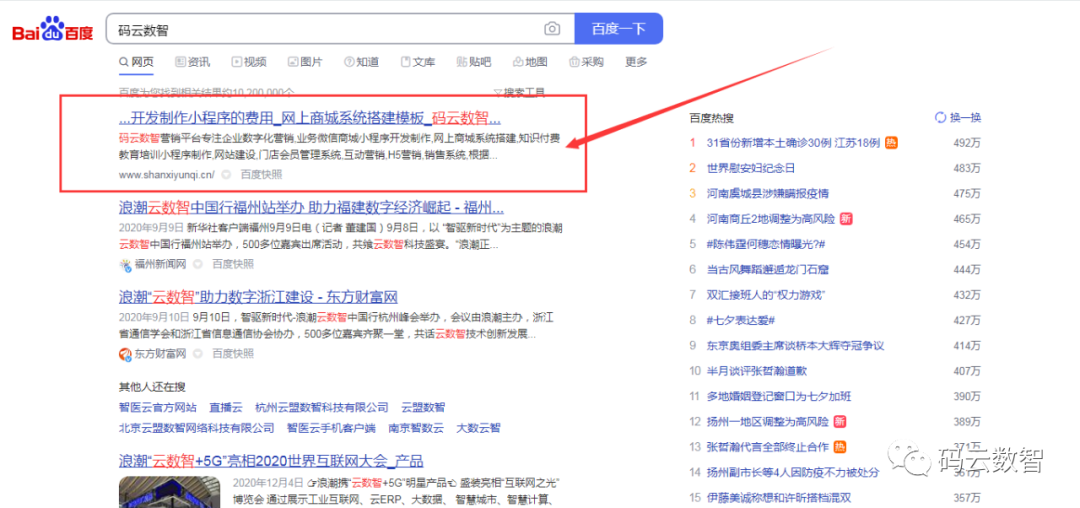Click the 换一换 refresh icon
Screen dimensions: 1080x508
[940, 118]
